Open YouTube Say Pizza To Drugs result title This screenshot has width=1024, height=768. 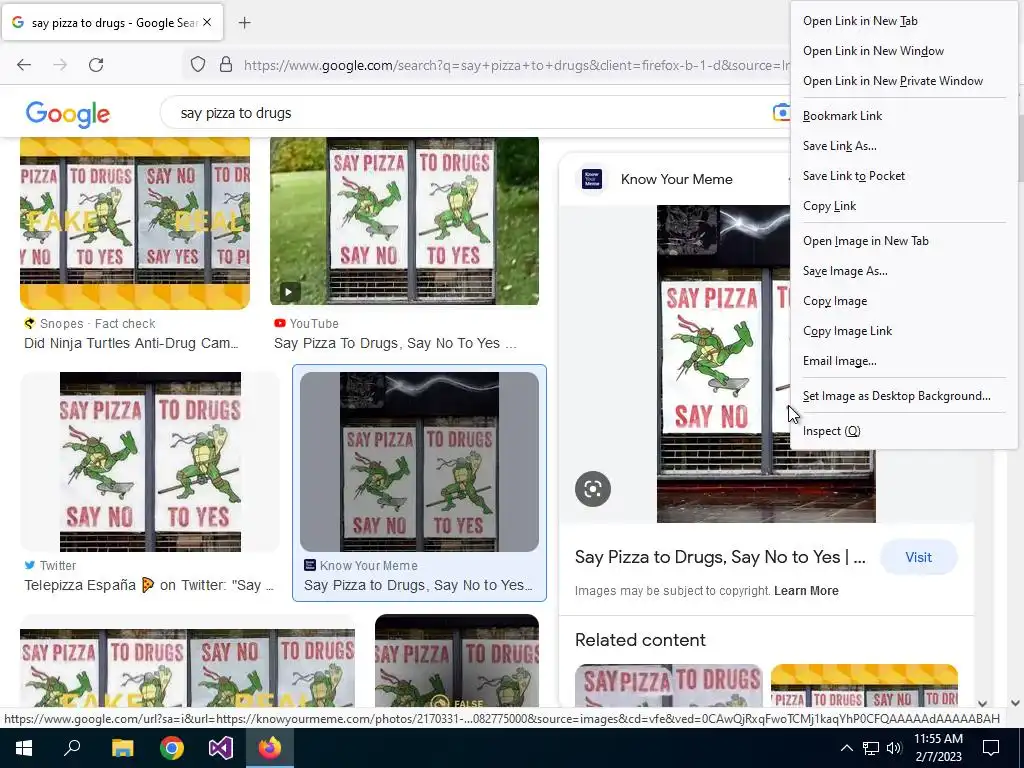(395, 343)
